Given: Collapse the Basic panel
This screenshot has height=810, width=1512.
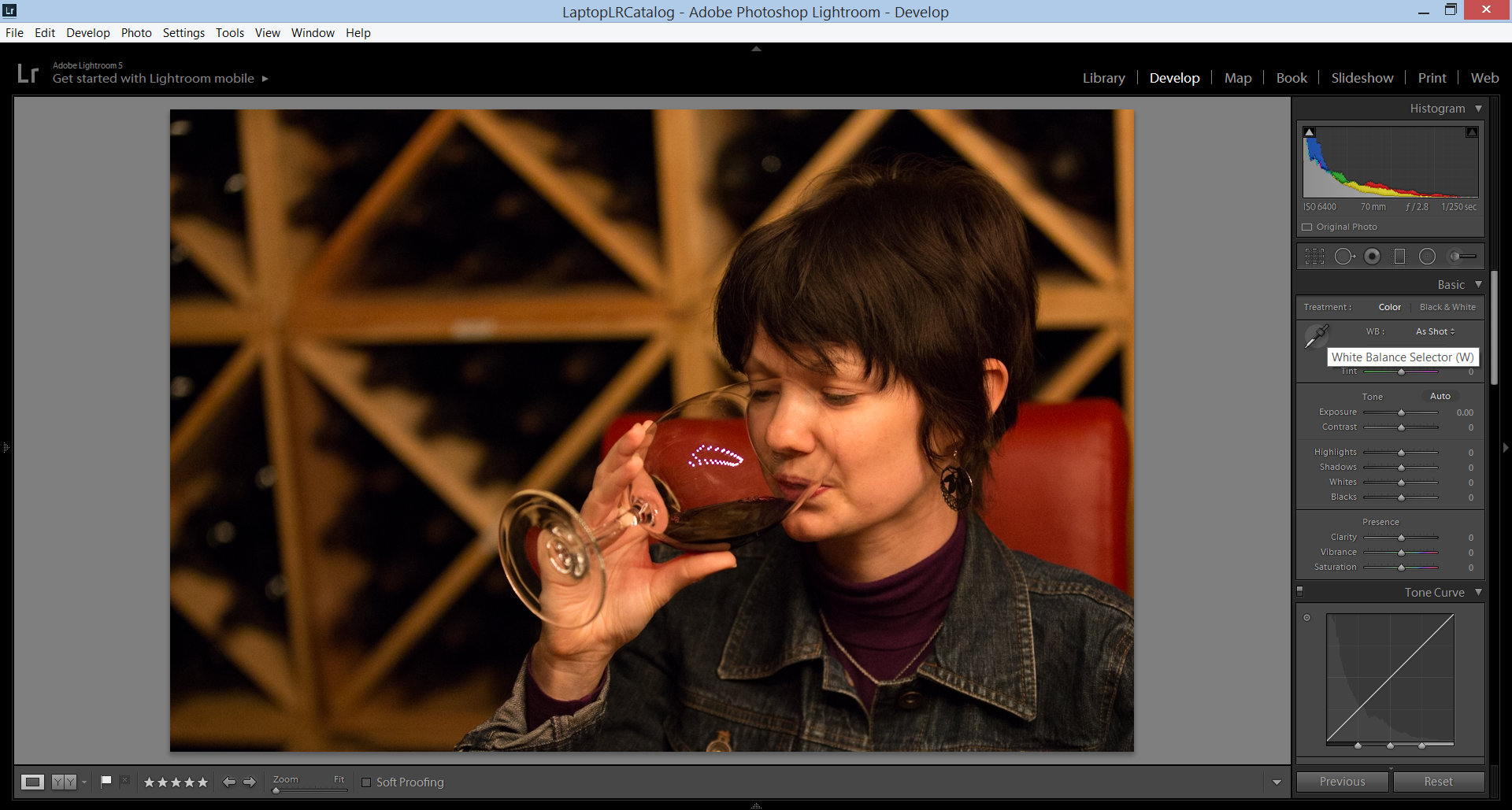Looking at the screenshot, I should pos(1479,284).
